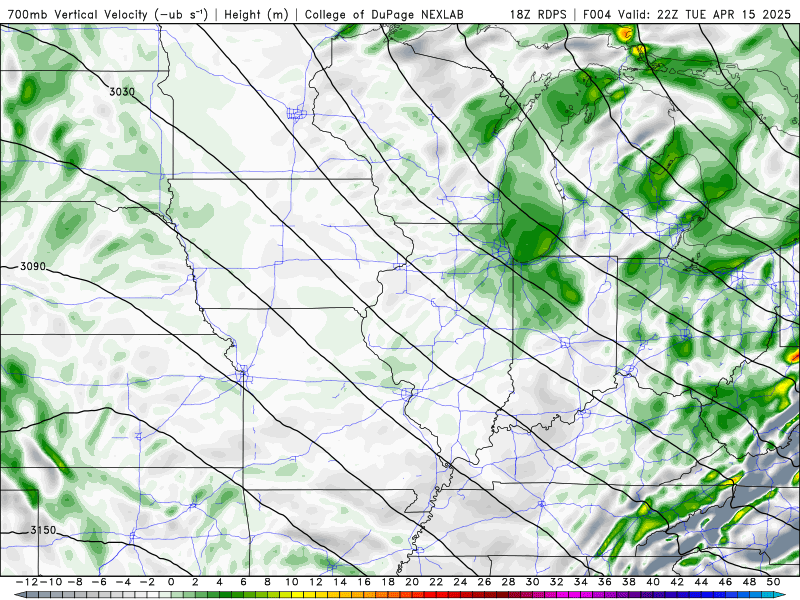Click the 3090 height contour label

[x=33, y=266]
